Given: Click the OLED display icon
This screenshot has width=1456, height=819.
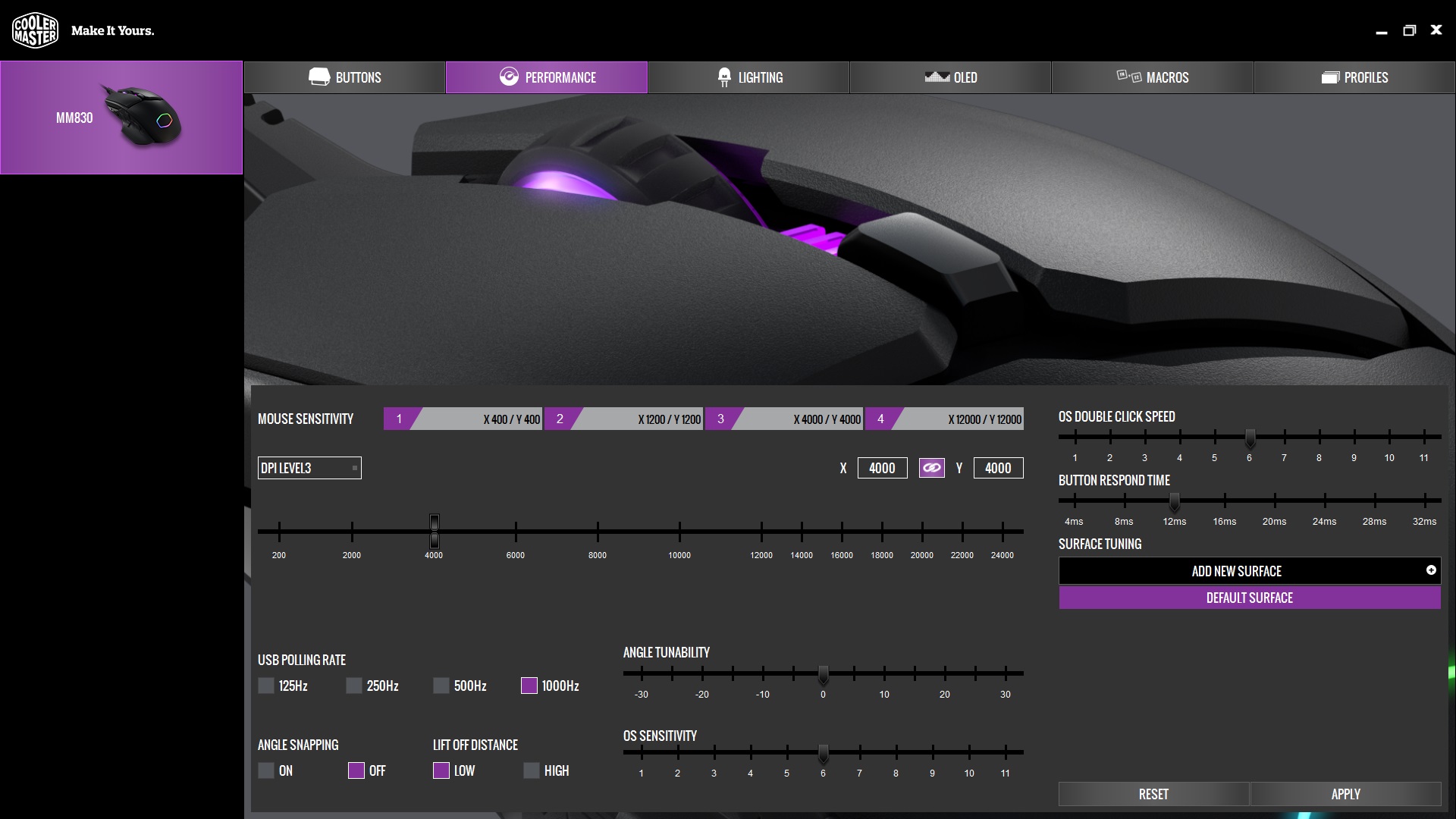Looking at the screenshot, I should [937, 77].
